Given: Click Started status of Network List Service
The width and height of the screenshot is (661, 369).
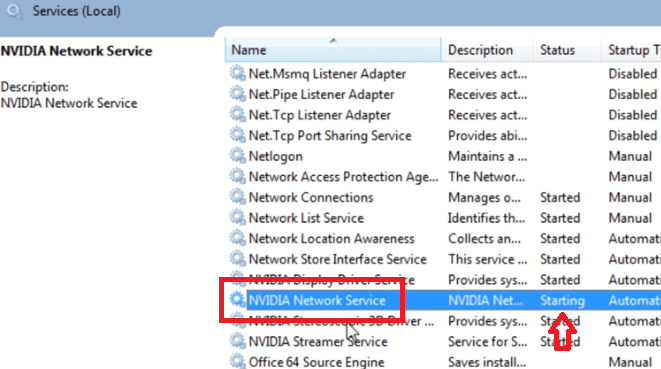Looking at the screenshot, I should pos(560,218).
